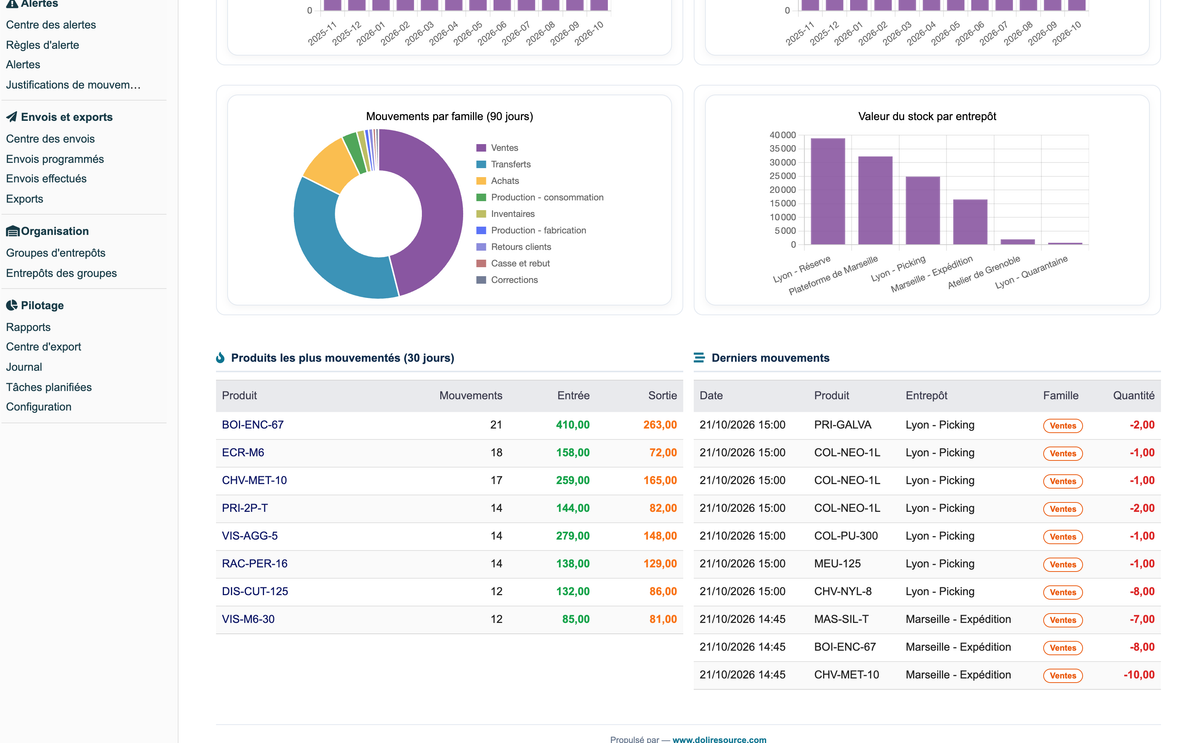Click the Ventes badge in MEU-125 row
The image size is (1200, 743).
tap(1063, 565)
